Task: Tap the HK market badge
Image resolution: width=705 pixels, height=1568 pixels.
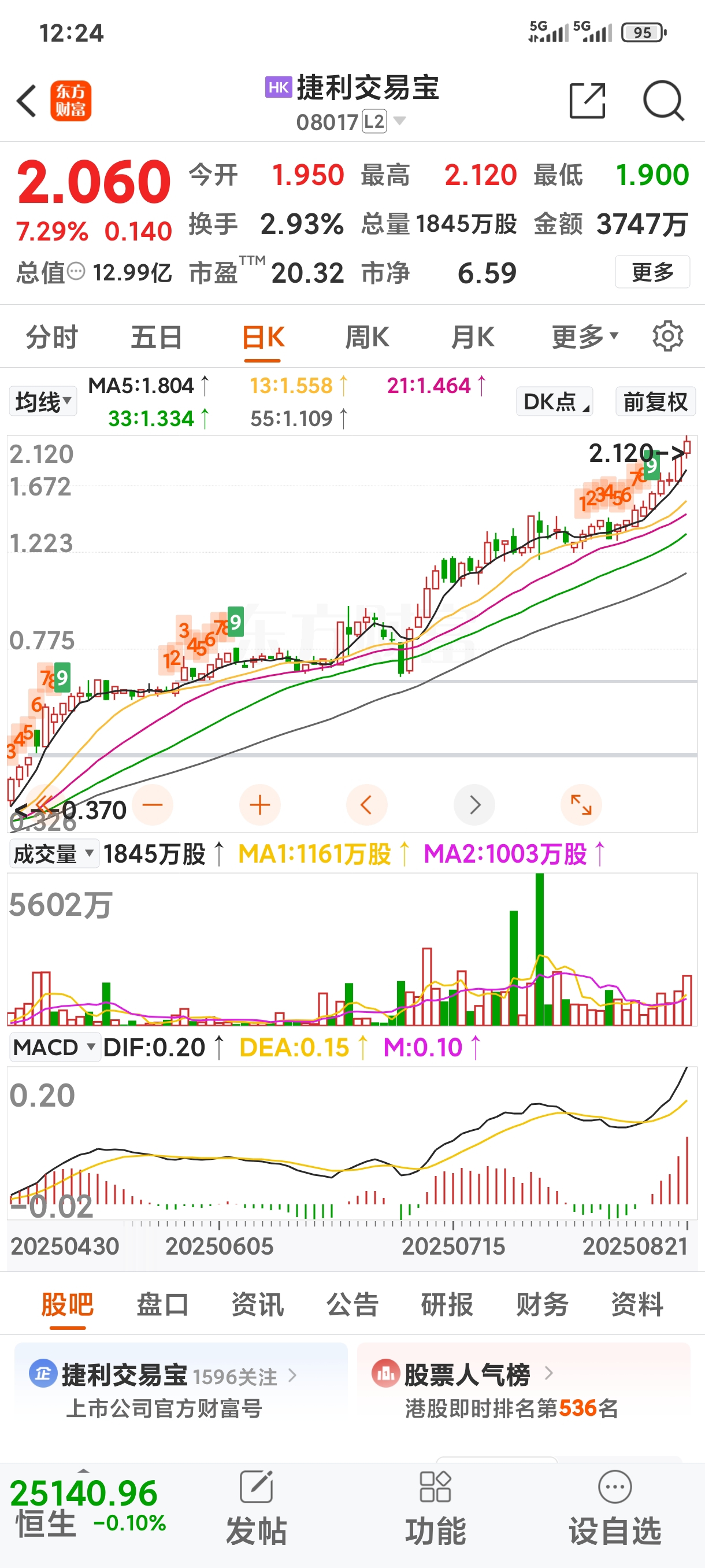Action: point(279,87)
